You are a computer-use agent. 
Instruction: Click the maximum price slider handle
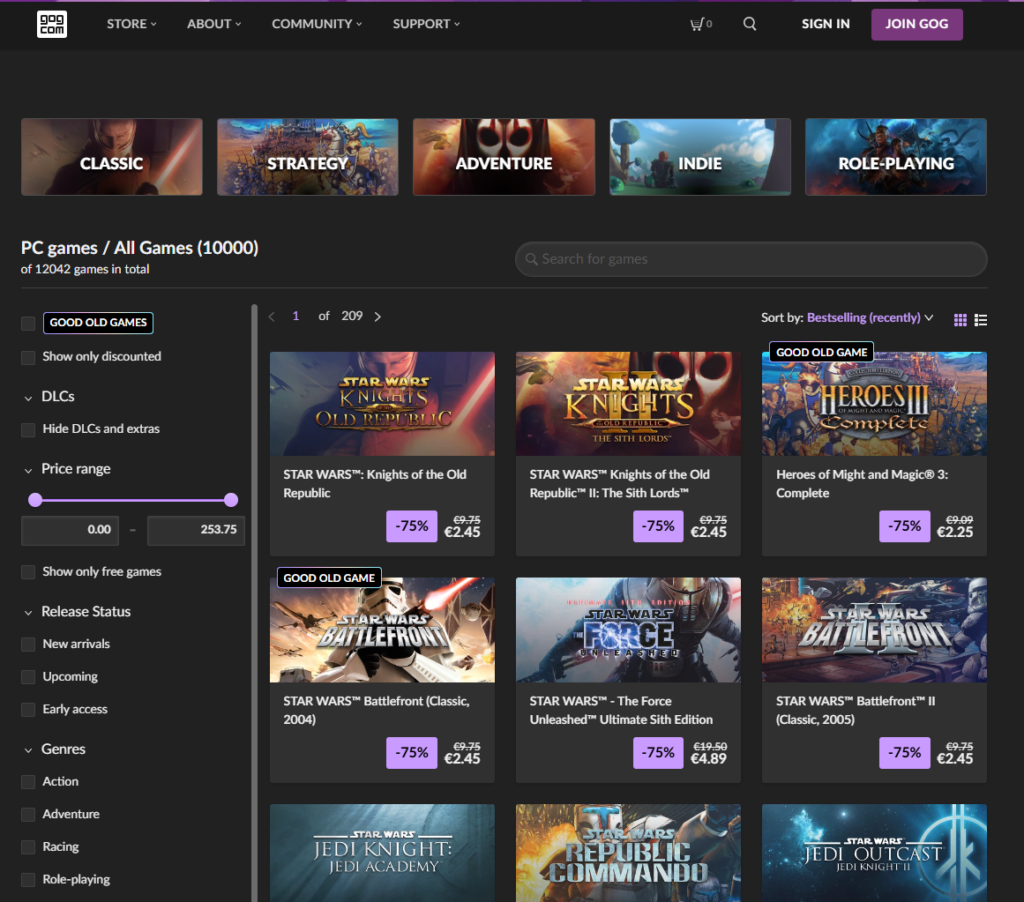coord(231,500)
